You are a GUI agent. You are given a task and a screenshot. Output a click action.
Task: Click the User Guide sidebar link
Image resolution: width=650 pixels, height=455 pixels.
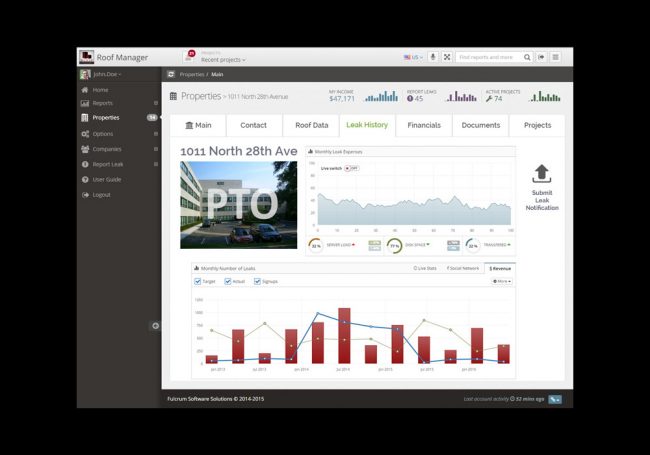[107, 179]
